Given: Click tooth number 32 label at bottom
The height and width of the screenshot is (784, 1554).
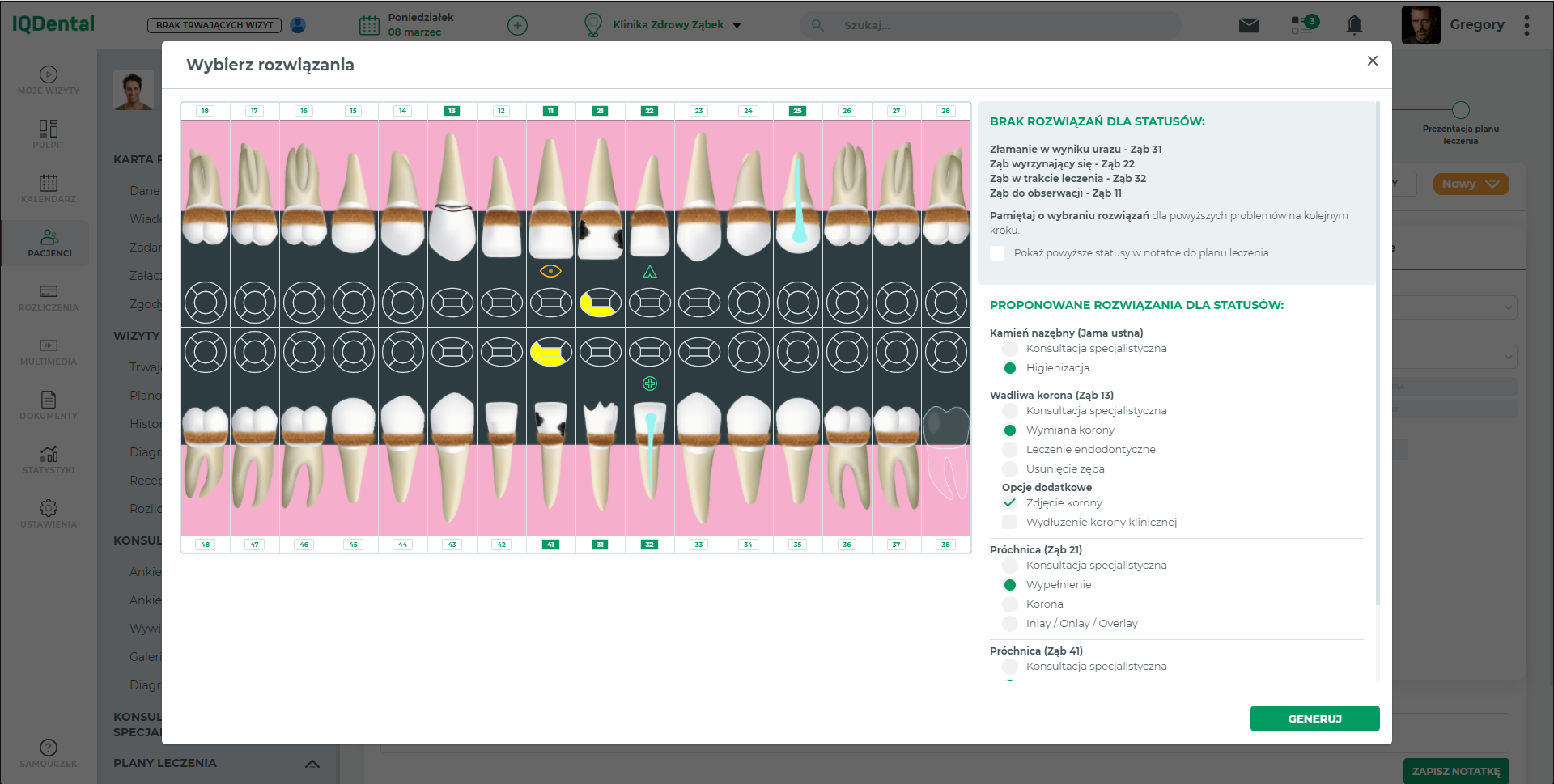Looking at the screenshot, I should pos(649,545).
